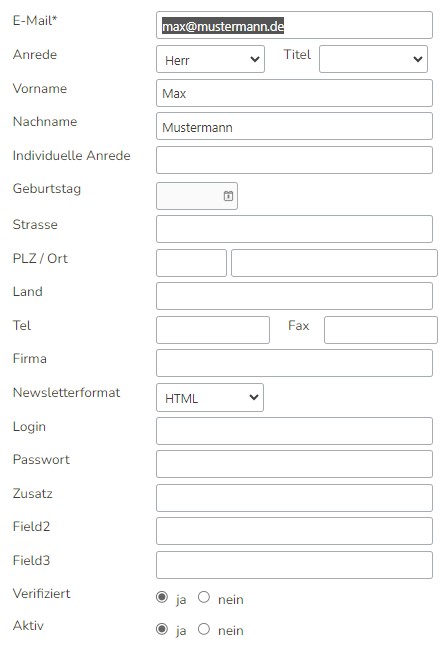Click the Ort city field

(334, 263)
